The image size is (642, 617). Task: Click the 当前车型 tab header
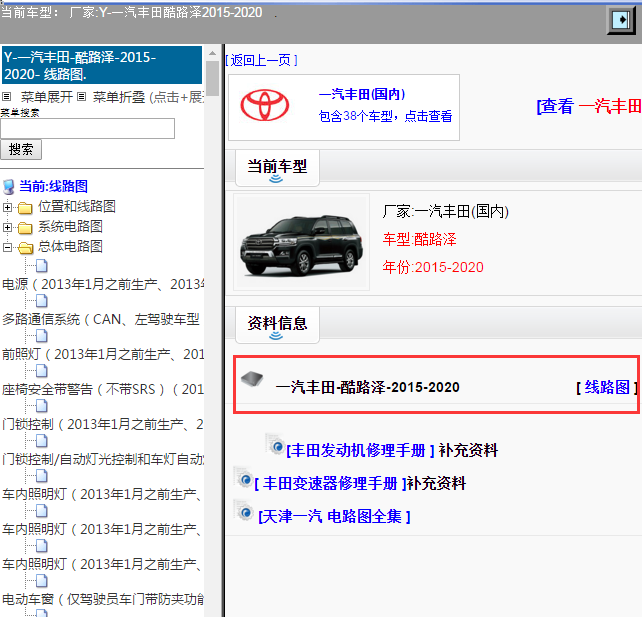coord(277,168)
